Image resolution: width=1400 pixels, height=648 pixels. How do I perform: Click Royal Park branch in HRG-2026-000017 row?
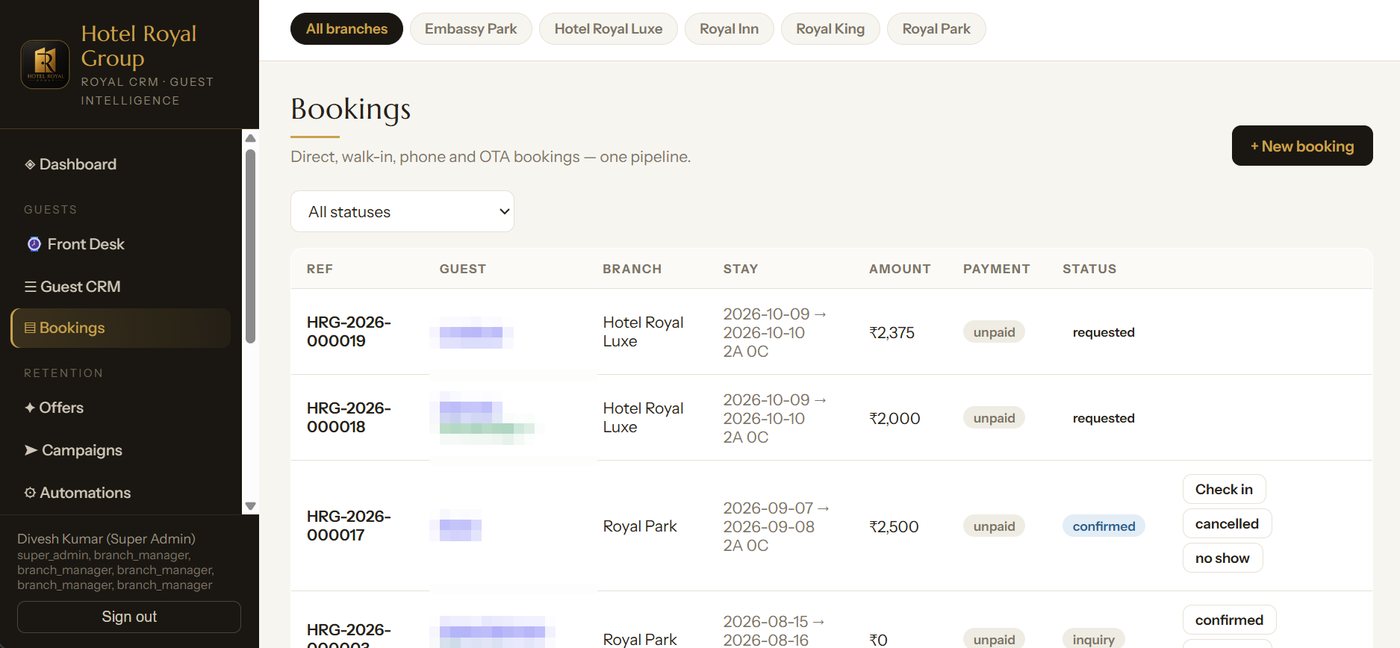coord(640,526)
